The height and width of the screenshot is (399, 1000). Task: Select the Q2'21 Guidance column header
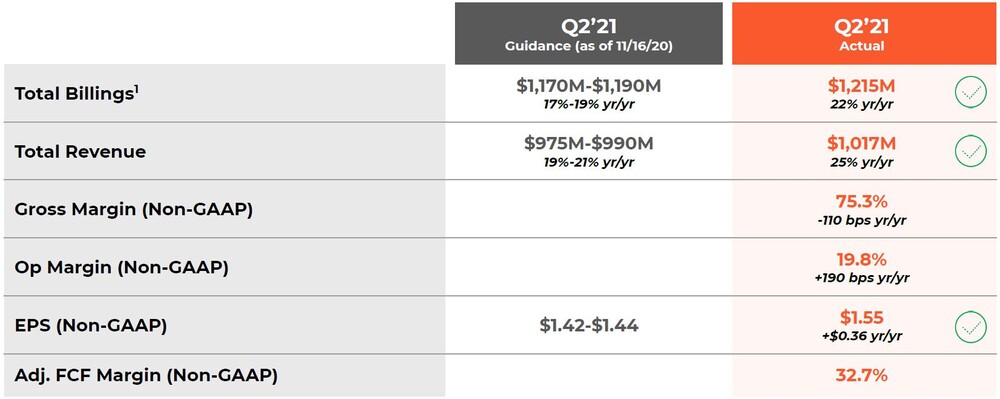(x=589, y=34)
